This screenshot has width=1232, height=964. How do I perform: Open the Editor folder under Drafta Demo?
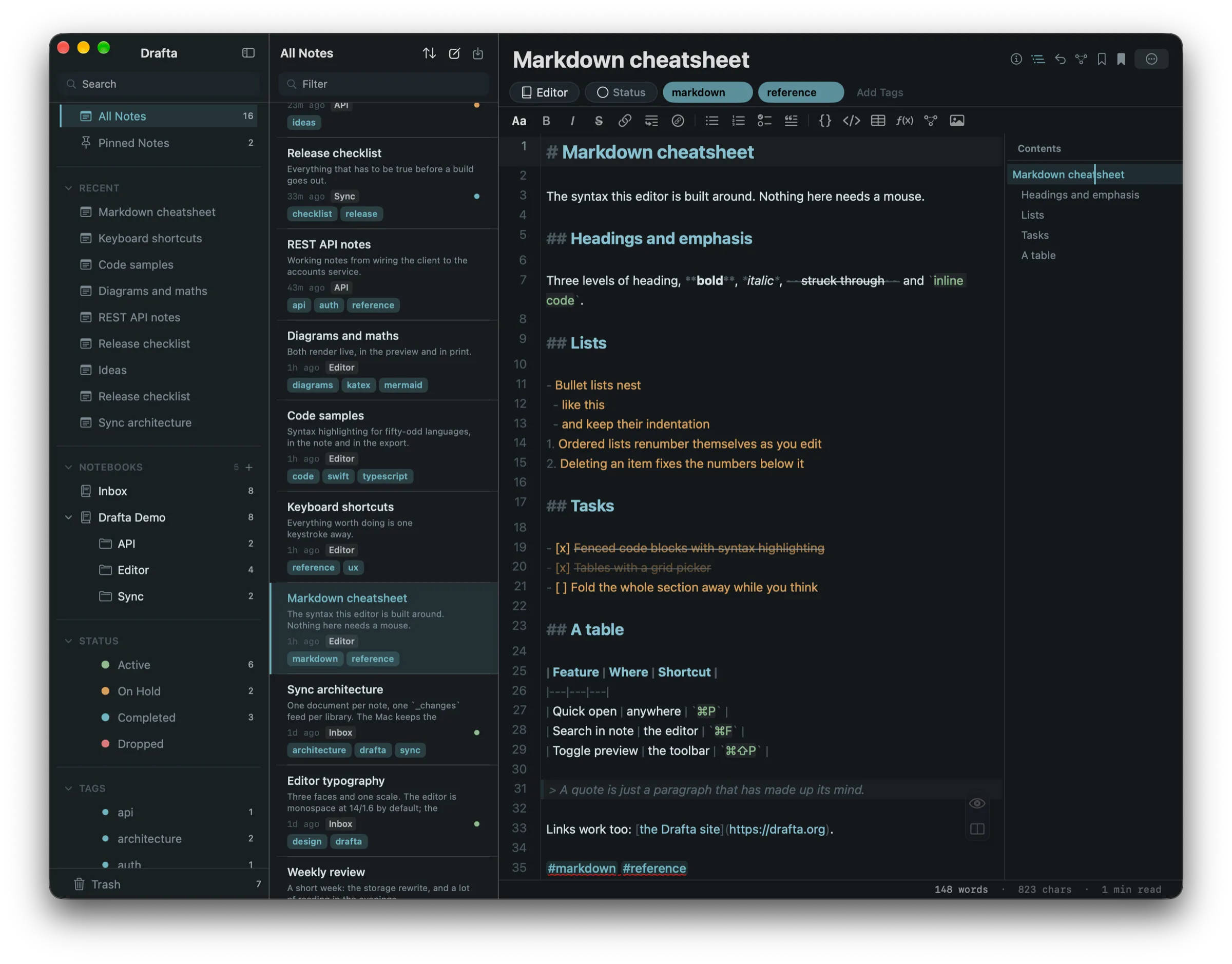point(159,570)
